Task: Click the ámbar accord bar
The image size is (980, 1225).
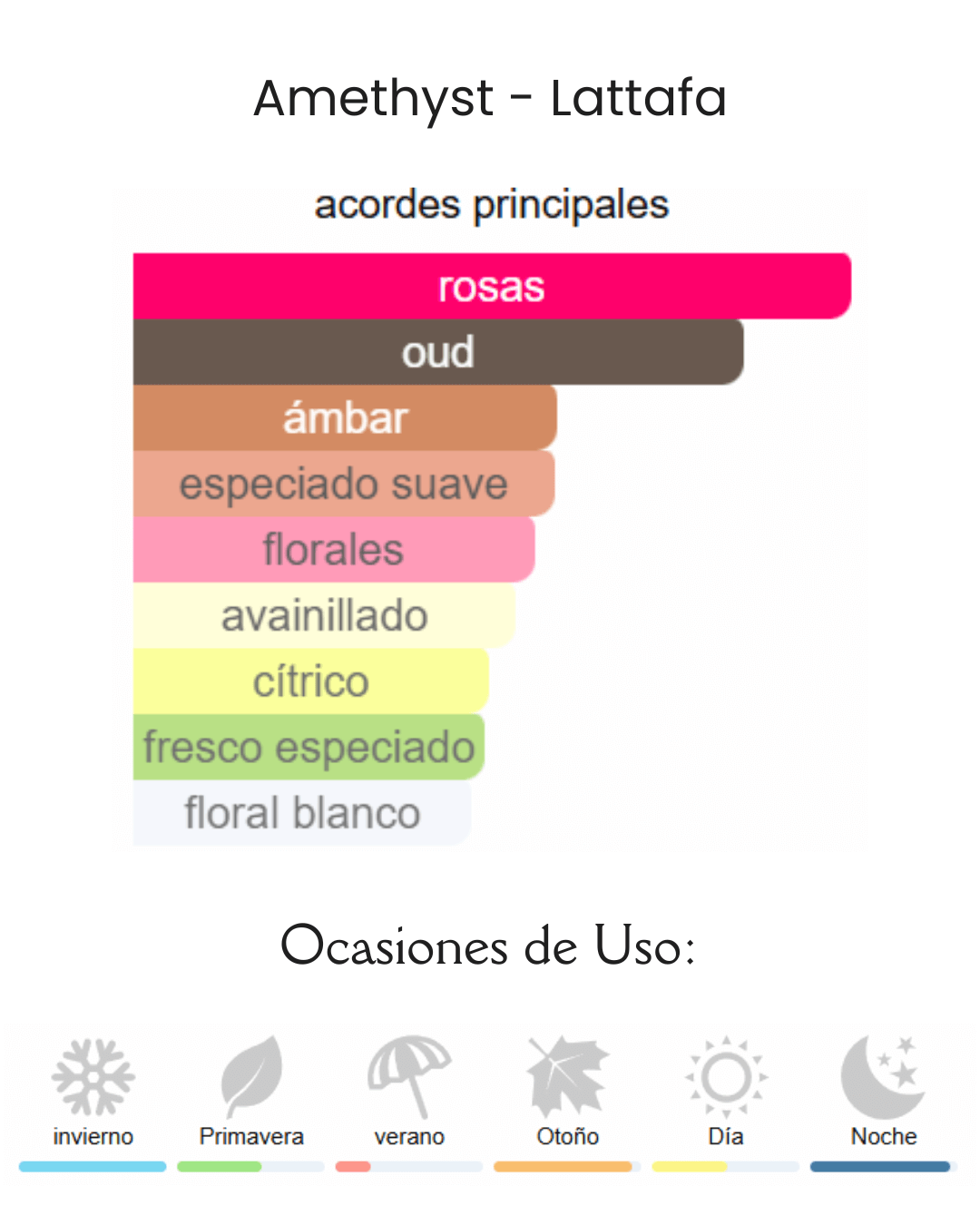Action: click(x=345, y=417)
